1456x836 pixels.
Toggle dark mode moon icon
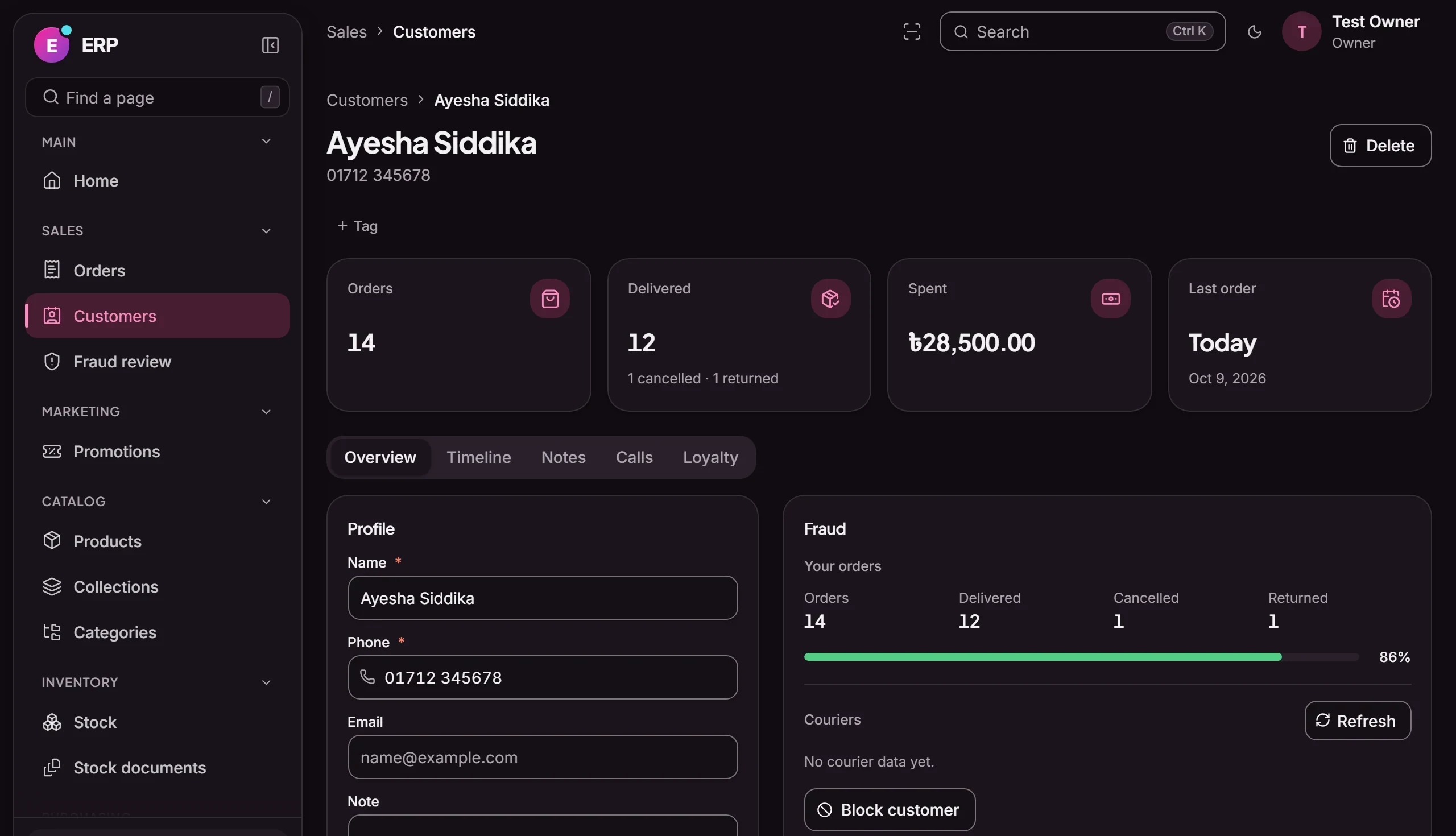1255,32
